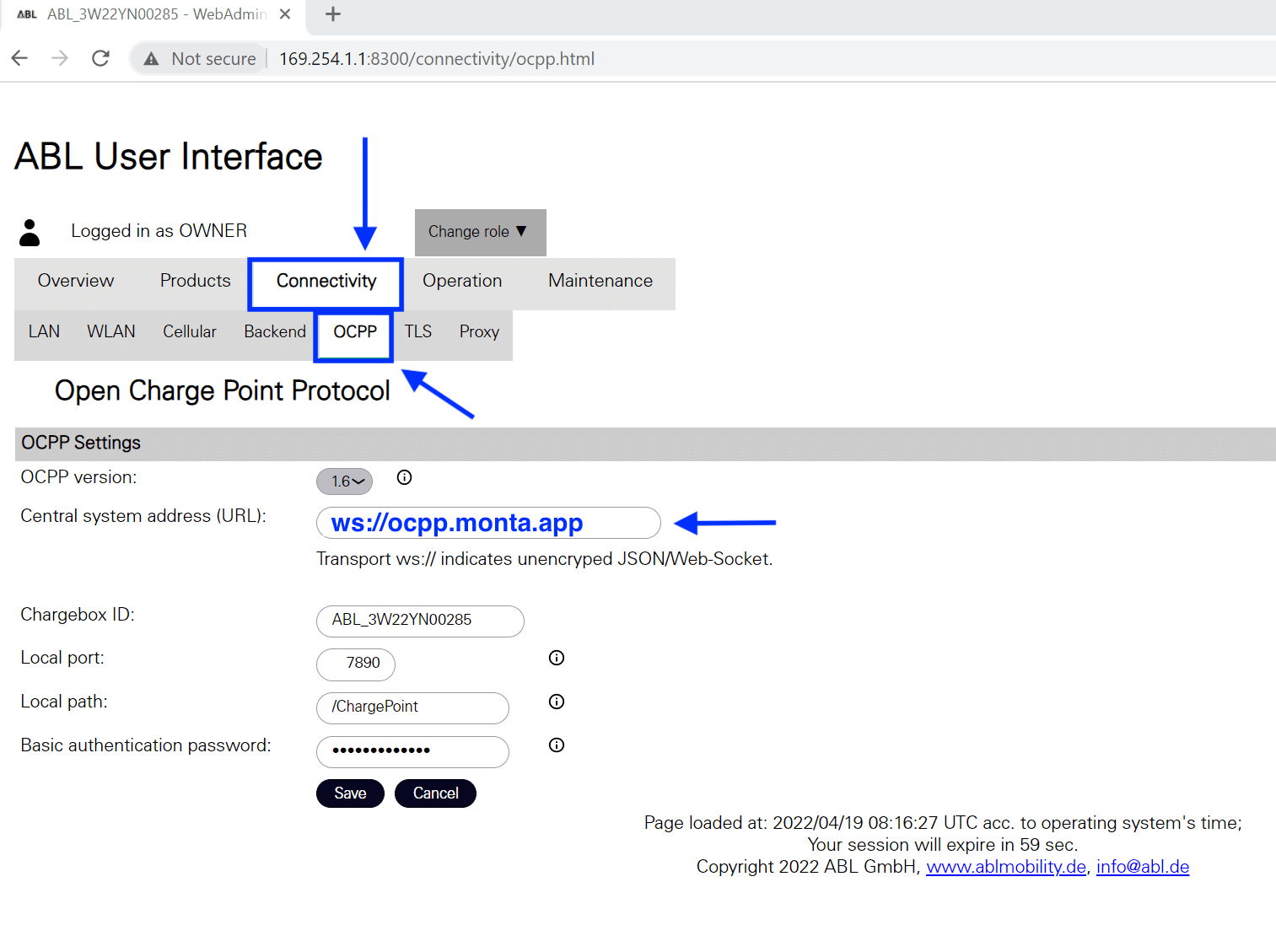The width and height of the screenshot is (1276, 952).
Task: Select the Backend connectivity tab
Action: pos(274,331)
